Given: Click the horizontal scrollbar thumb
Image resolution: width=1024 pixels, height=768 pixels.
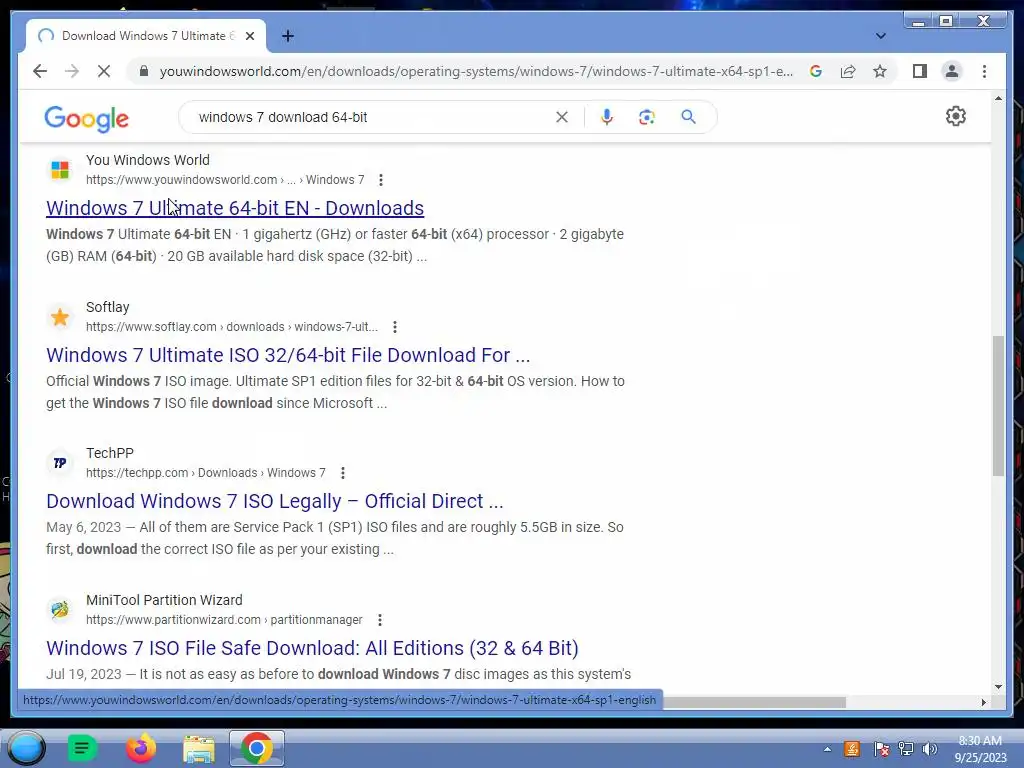Looking at the screenshot, I should coord(754,702).
